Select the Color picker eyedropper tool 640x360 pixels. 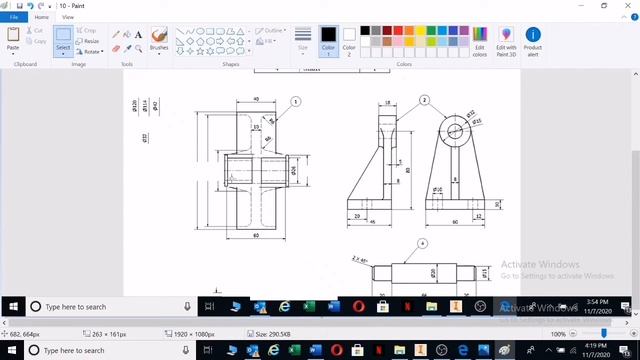(x=127, y=49)
